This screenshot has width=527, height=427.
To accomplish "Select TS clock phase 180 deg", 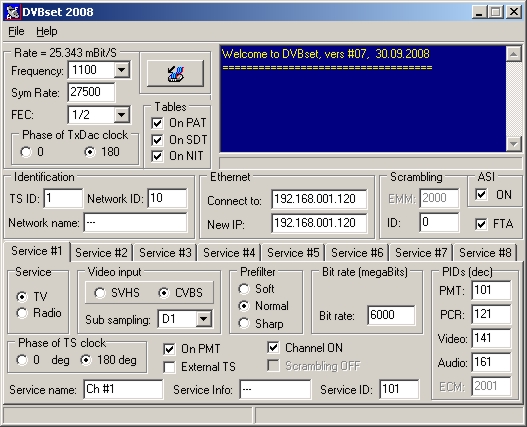I will 86,360.
